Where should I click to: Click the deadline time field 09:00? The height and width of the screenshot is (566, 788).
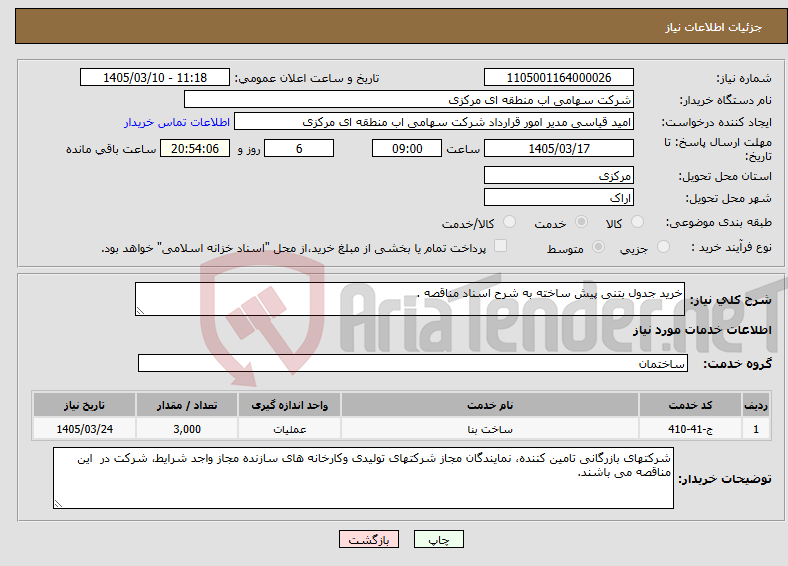[x=407, y=148]
